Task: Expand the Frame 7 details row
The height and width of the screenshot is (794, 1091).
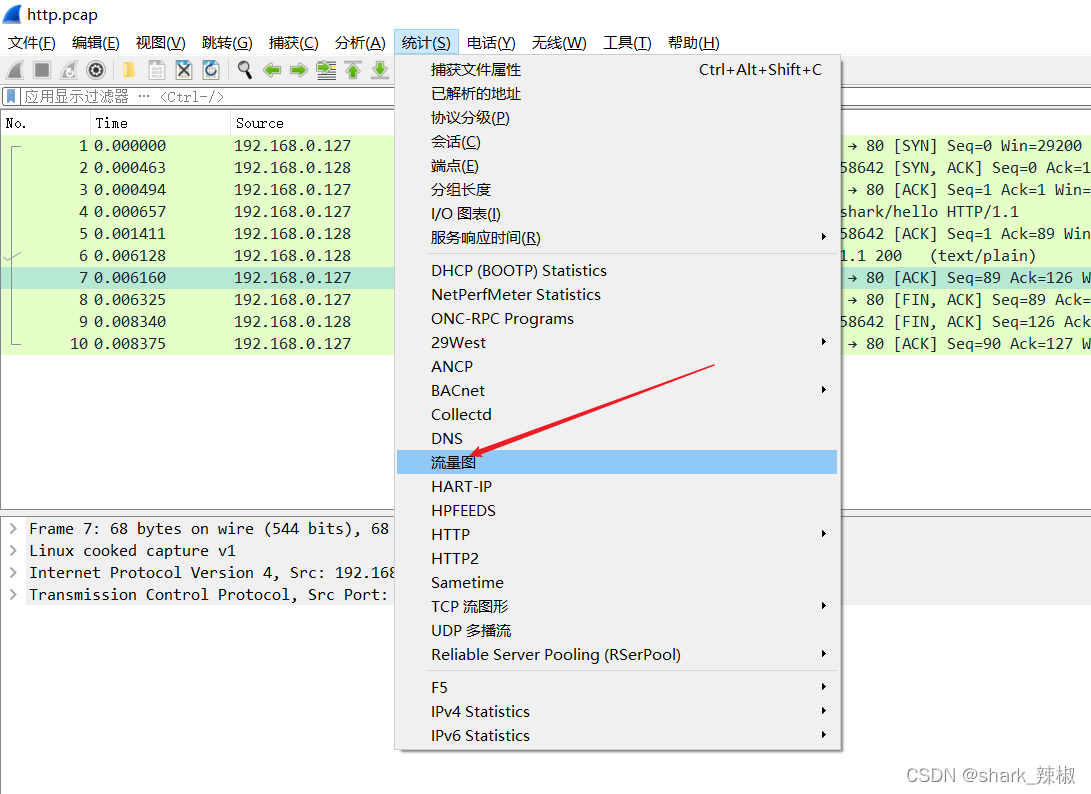Action: click(13, 529)
